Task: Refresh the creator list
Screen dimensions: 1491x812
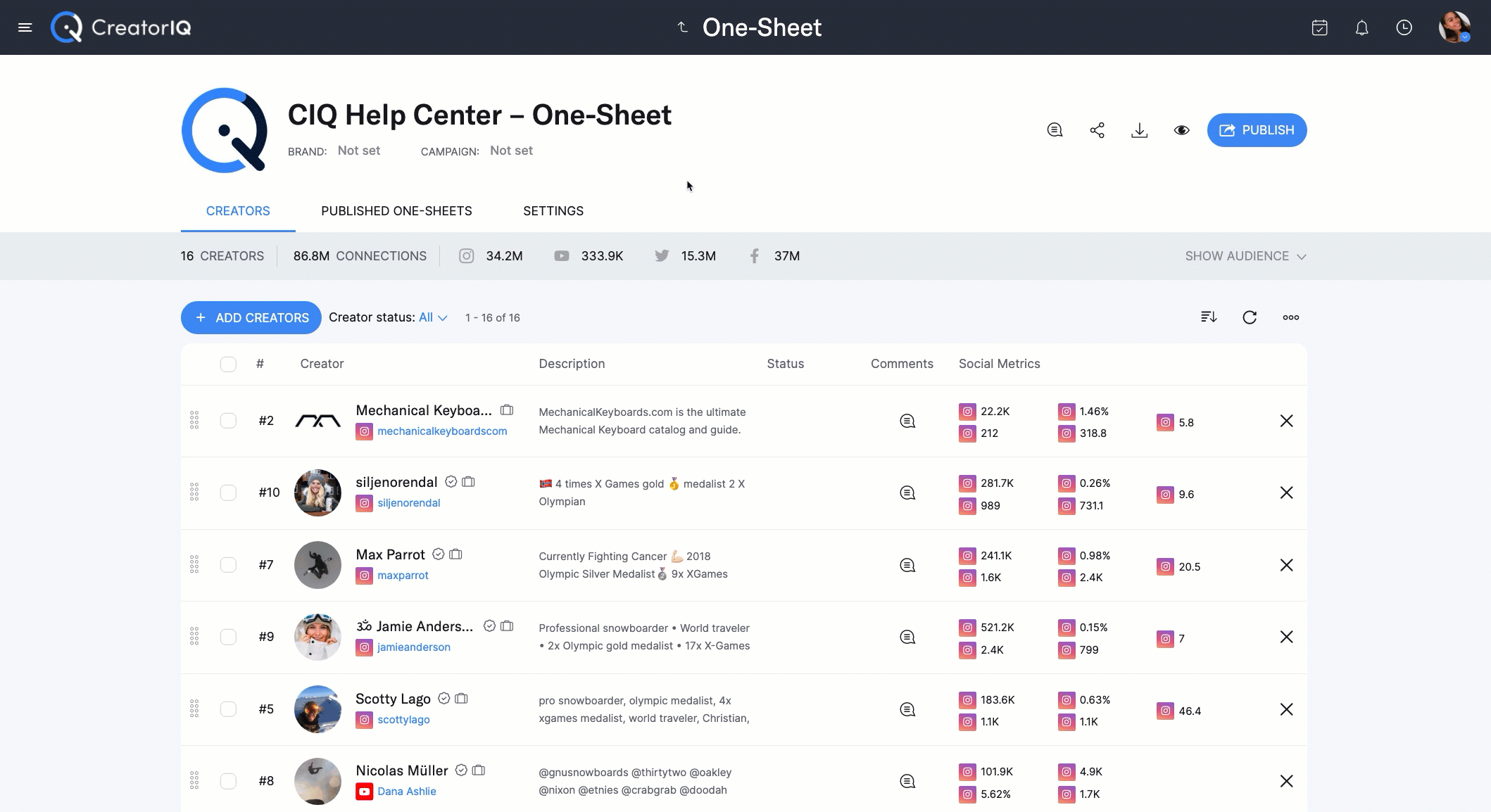Action: tap(1250, 317)
